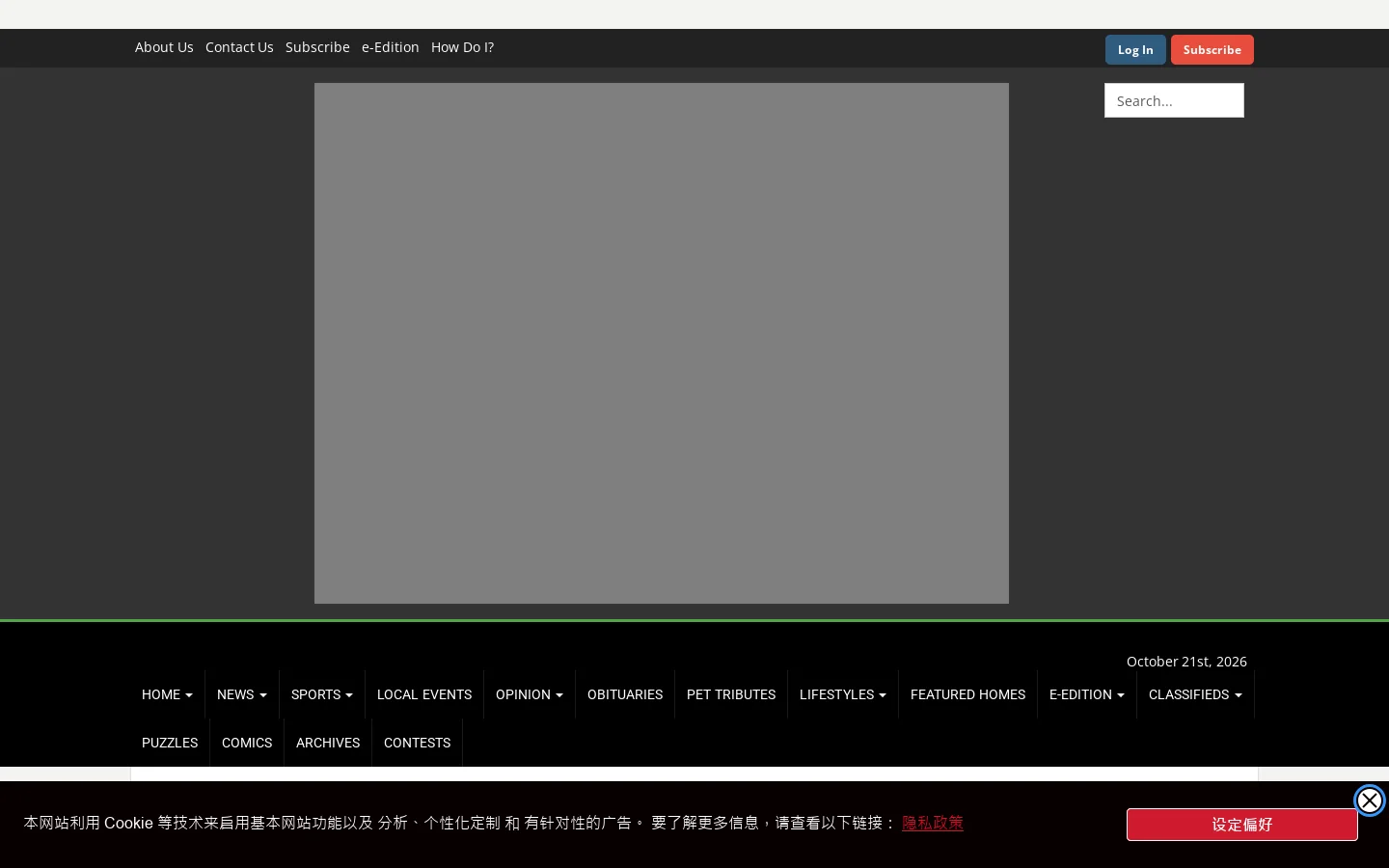This screenshot has height=868, width=1389.
Task: Expand the SPORTS dropdown menu
Action: click(322, 694)
